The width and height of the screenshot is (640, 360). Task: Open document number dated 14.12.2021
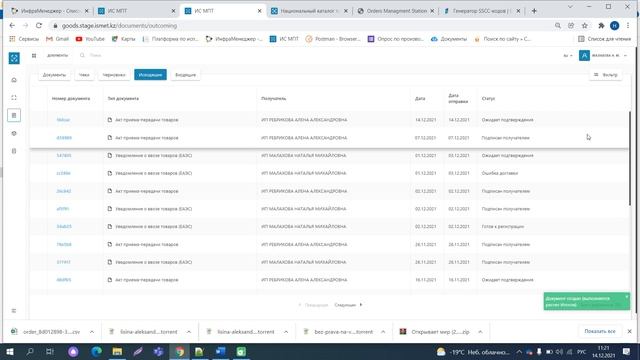[x=63, y=120]
